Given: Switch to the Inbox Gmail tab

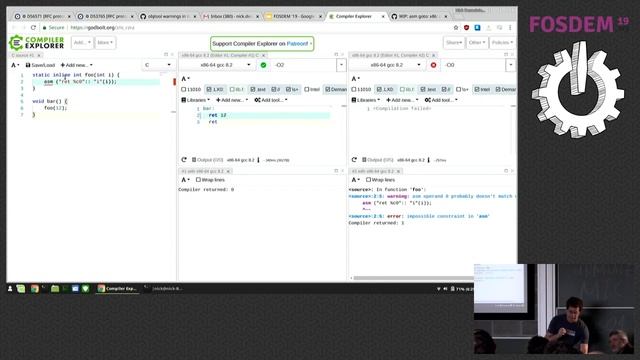Looking at the screenshot, I should click(x=230, y=16).
